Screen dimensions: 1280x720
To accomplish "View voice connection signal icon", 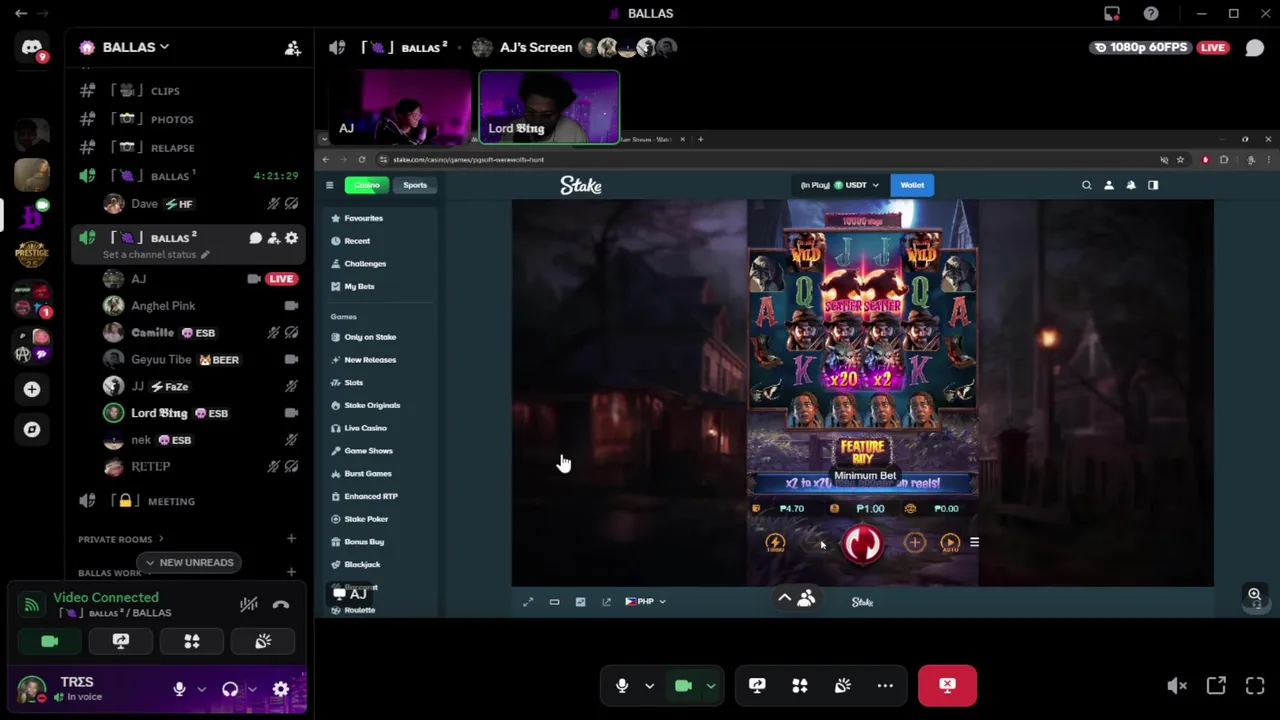I will click(32, 604).
